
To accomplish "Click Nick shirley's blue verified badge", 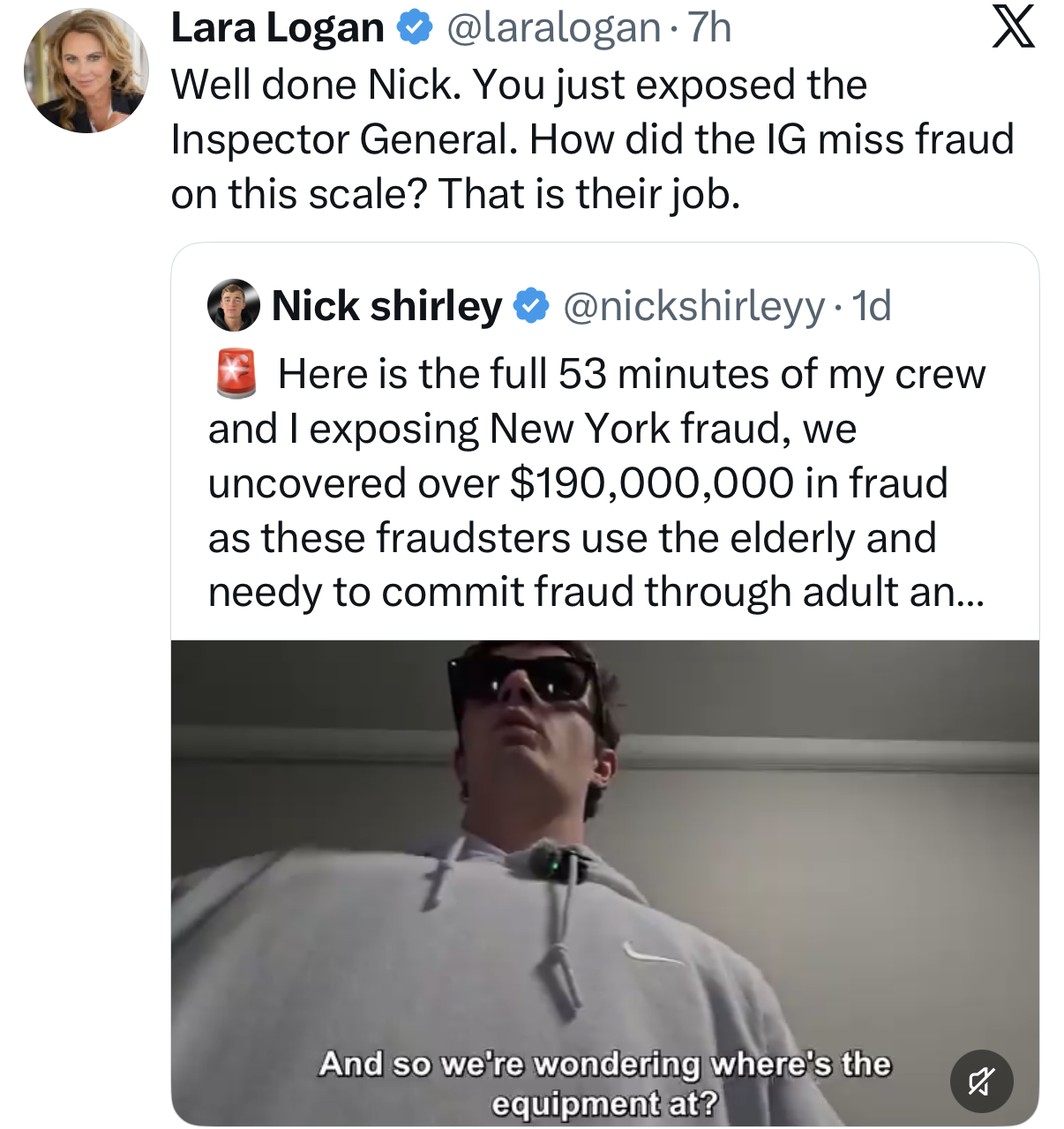I will pos(531,306).
